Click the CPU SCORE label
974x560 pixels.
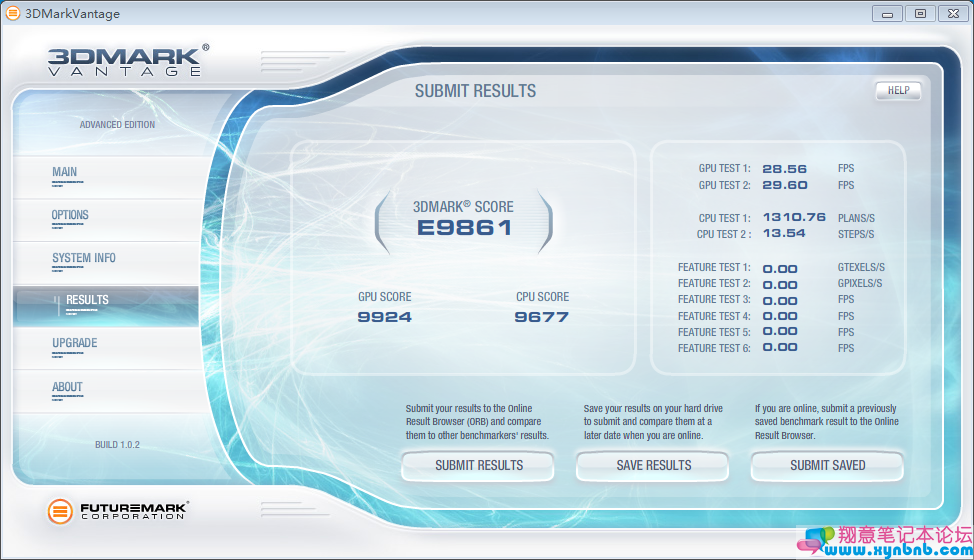point(542,297)
